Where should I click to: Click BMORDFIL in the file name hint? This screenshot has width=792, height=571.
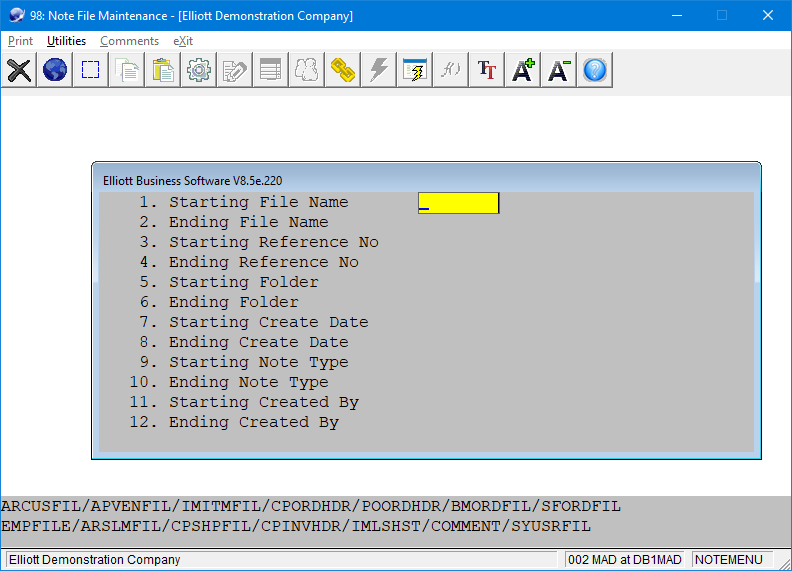[491, 506]
